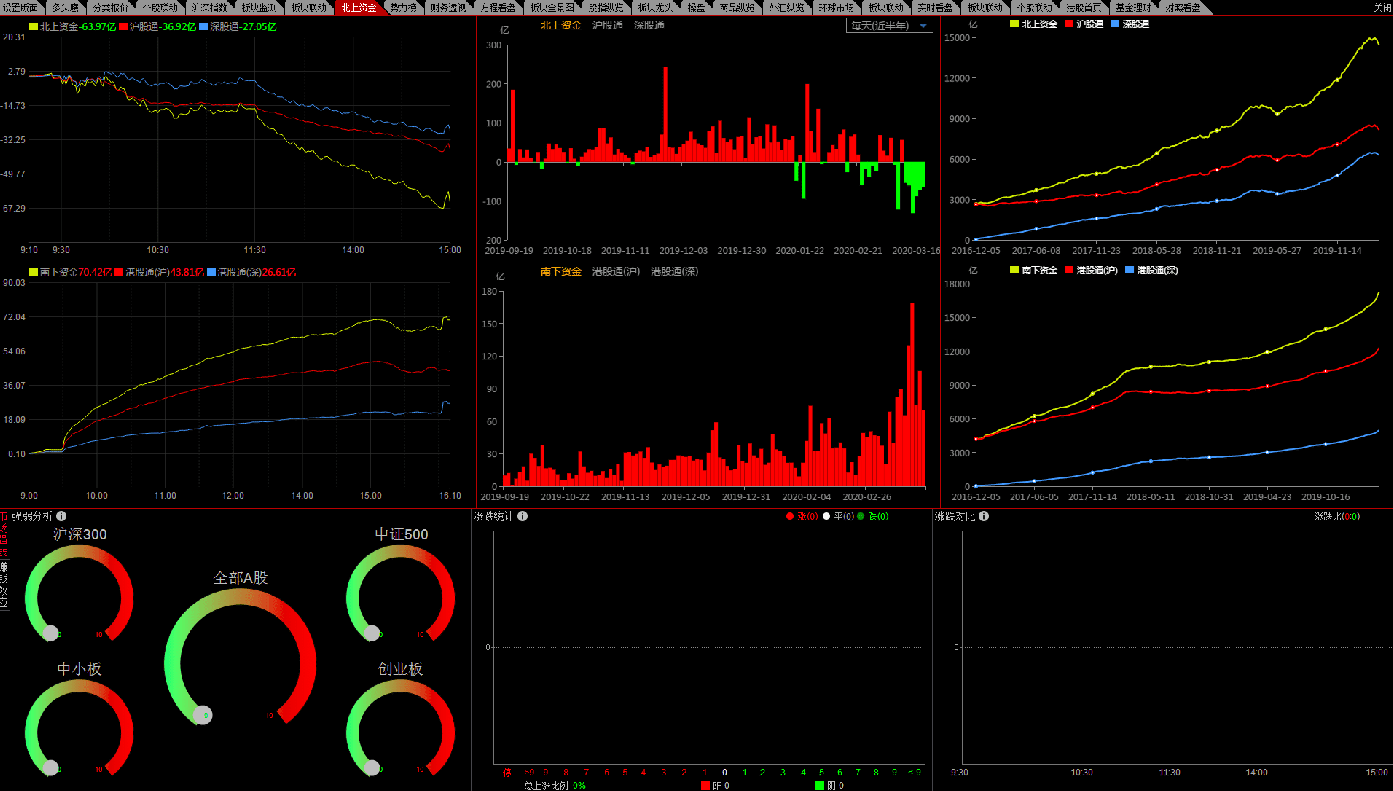
Task: Open the 每天(近半年) period dropdown
Action: (x=890, y=25)
